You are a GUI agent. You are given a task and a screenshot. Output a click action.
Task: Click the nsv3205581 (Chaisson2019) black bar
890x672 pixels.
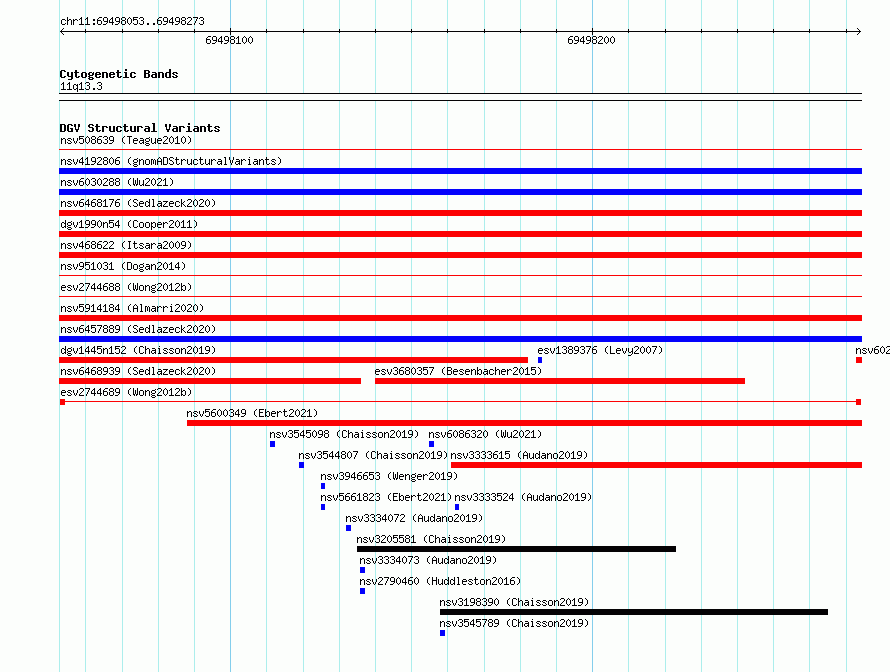(516, 549)
